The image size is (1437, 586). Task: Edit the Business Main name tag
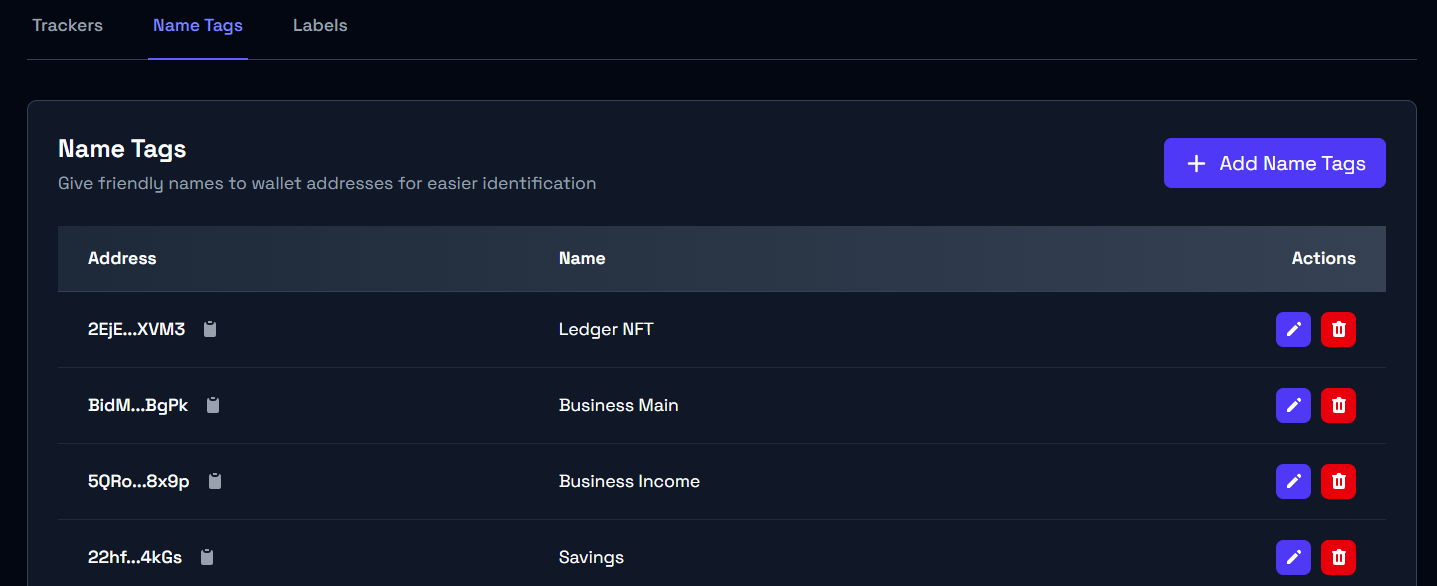1293,405
